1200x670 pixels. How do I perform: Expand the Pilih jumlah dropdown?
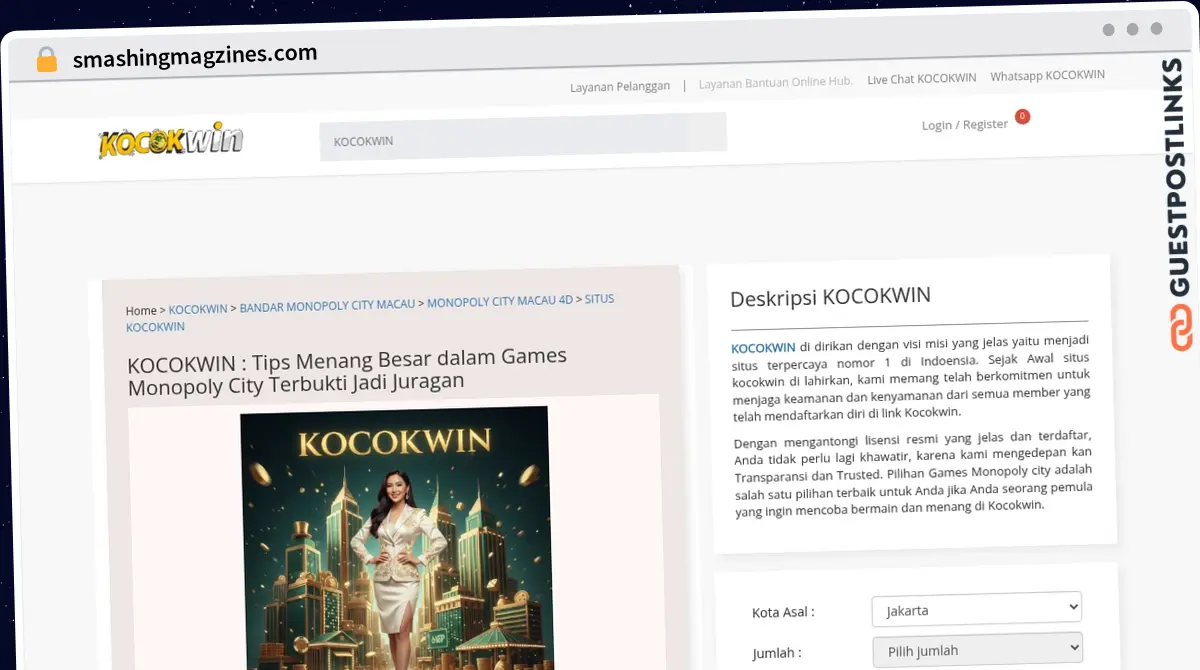click(x=978, y=649)
